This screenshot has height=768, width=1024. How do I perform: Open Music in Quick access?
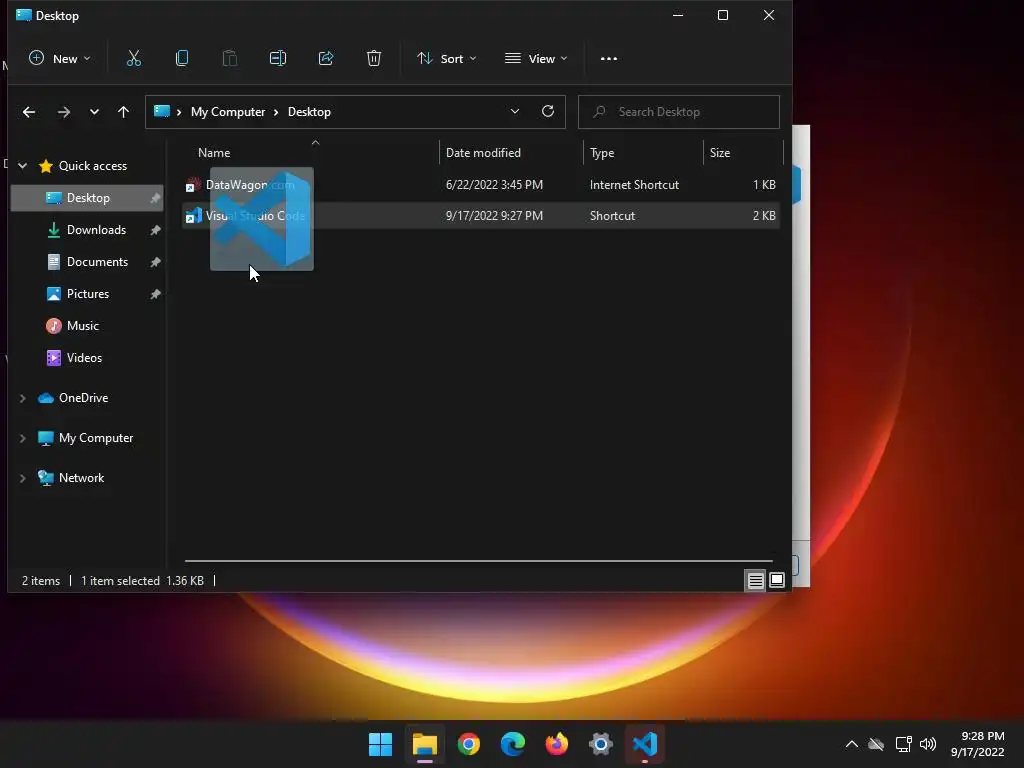82,326
